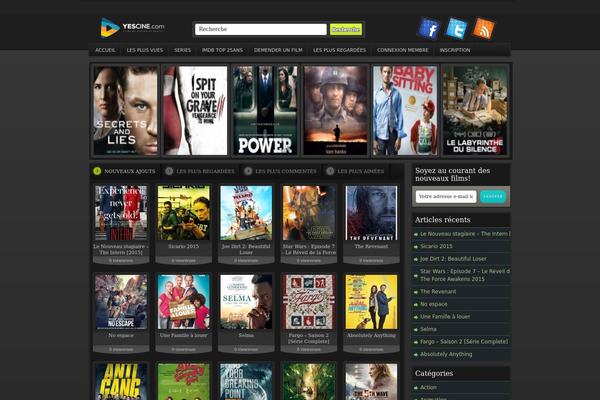Open the RSS feed icon
This screenshot has width=600, height=400.
tap(483, 28)
